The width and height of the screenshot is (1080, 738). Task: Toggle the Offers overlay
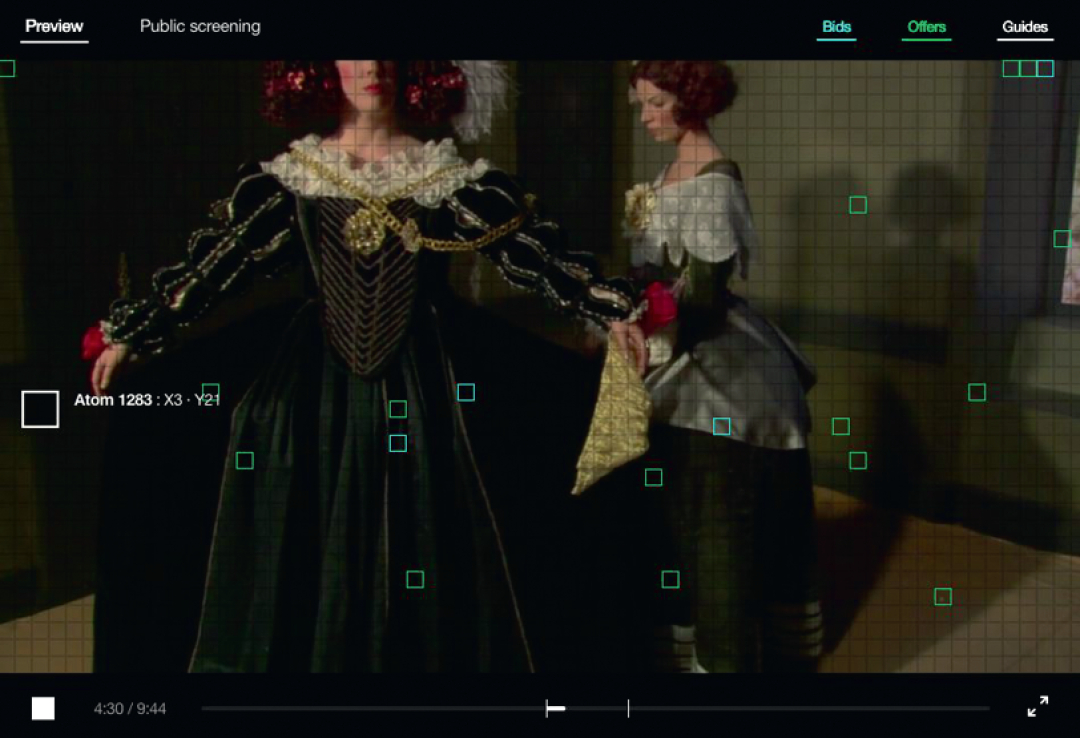(x=926, y=27)
